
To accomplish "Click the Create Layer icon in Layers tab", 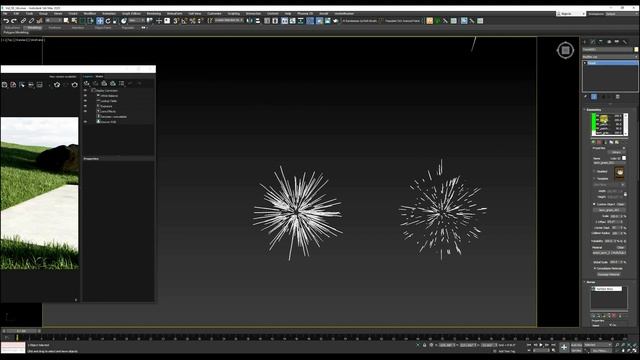I will [x=87, y=84].
